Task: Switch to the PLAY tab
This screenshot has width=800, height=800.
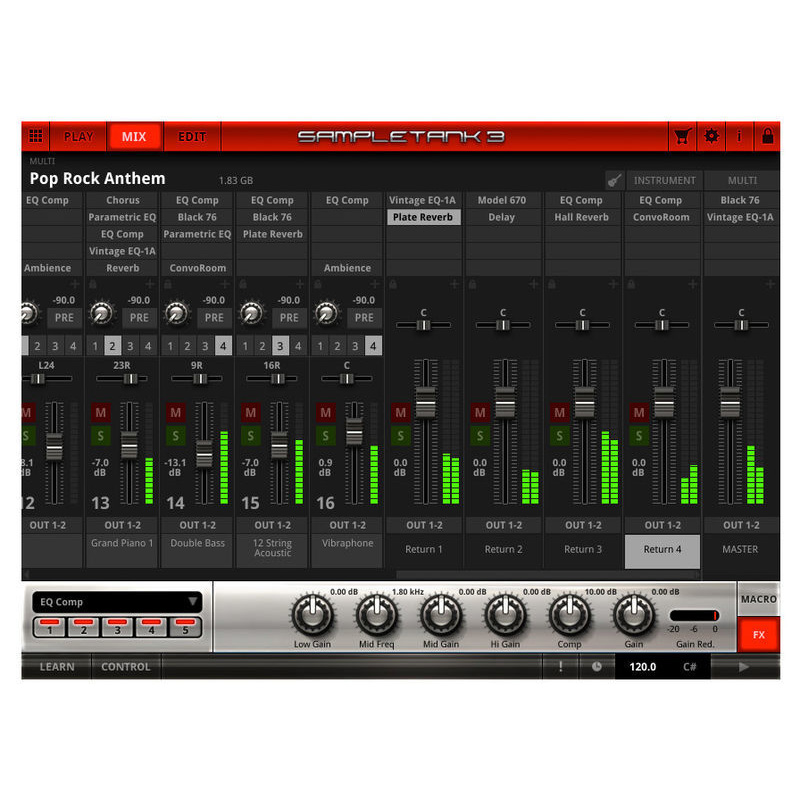Action: click(x=79, y=136)
